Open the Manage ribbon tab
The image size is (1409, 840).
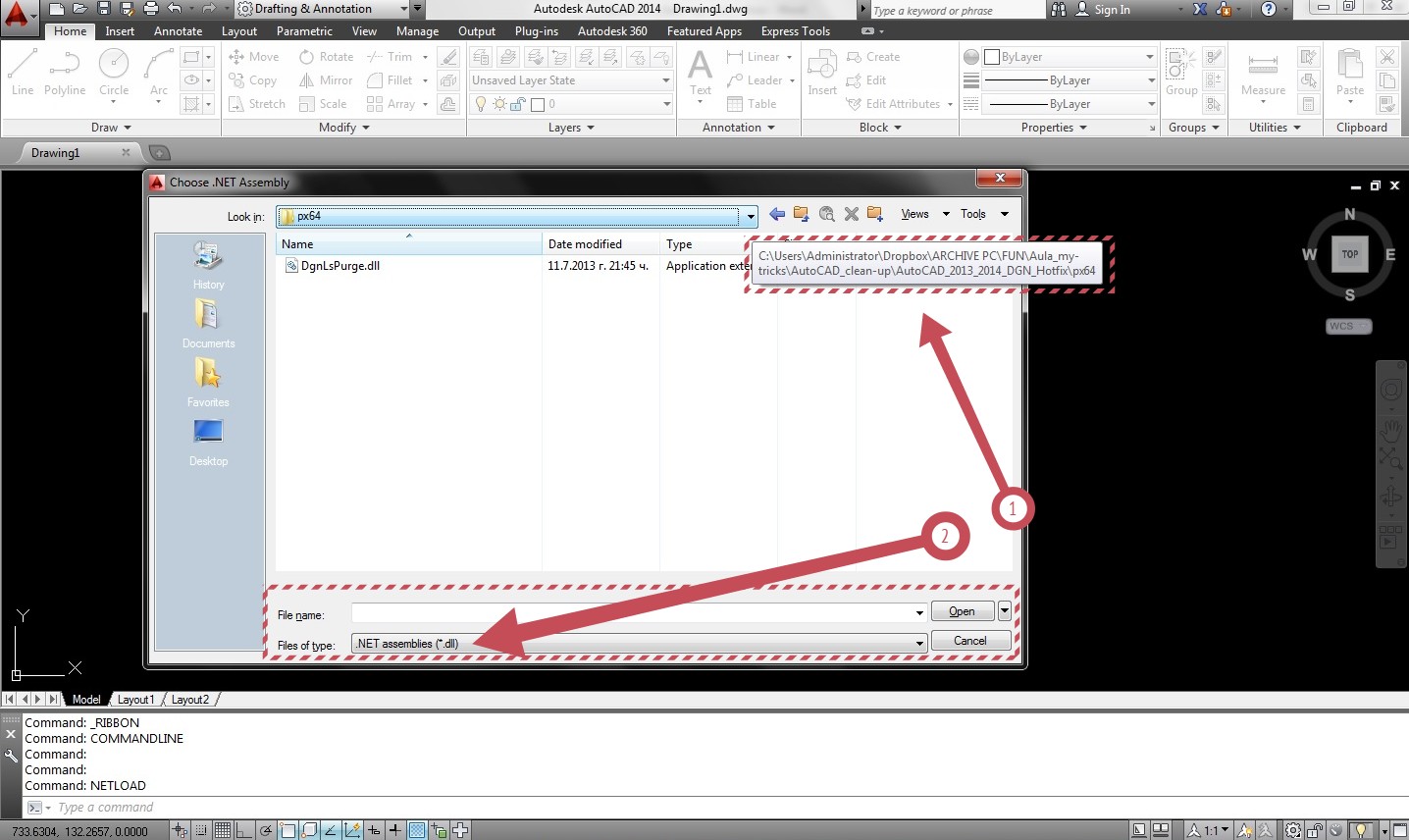click(x=417, y=31)
